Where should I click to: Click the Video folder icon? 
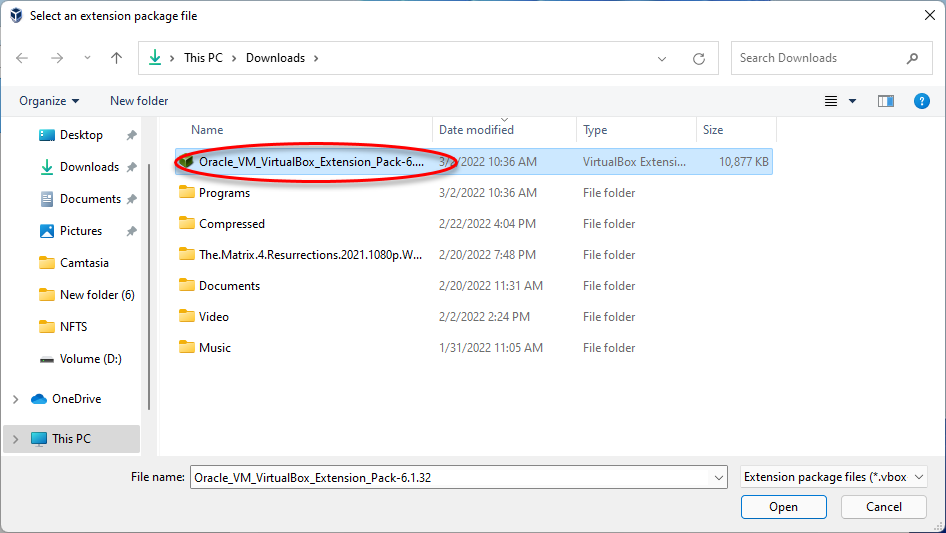coord(187,316)
